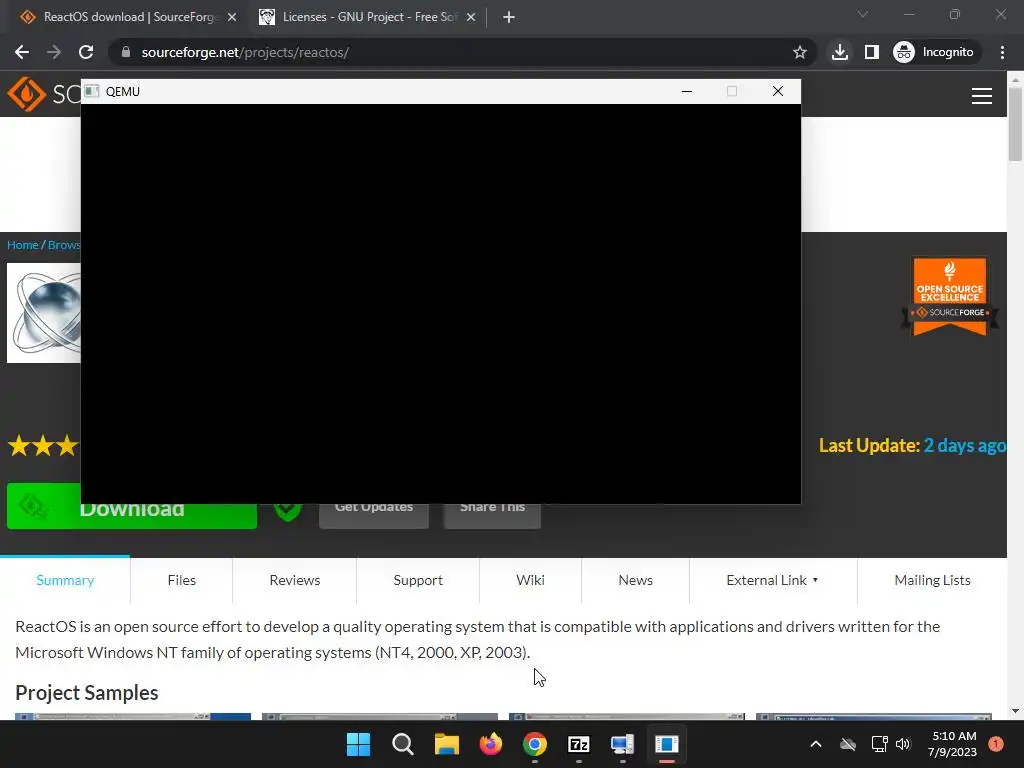Open network settings tray icon

[879, 744]
